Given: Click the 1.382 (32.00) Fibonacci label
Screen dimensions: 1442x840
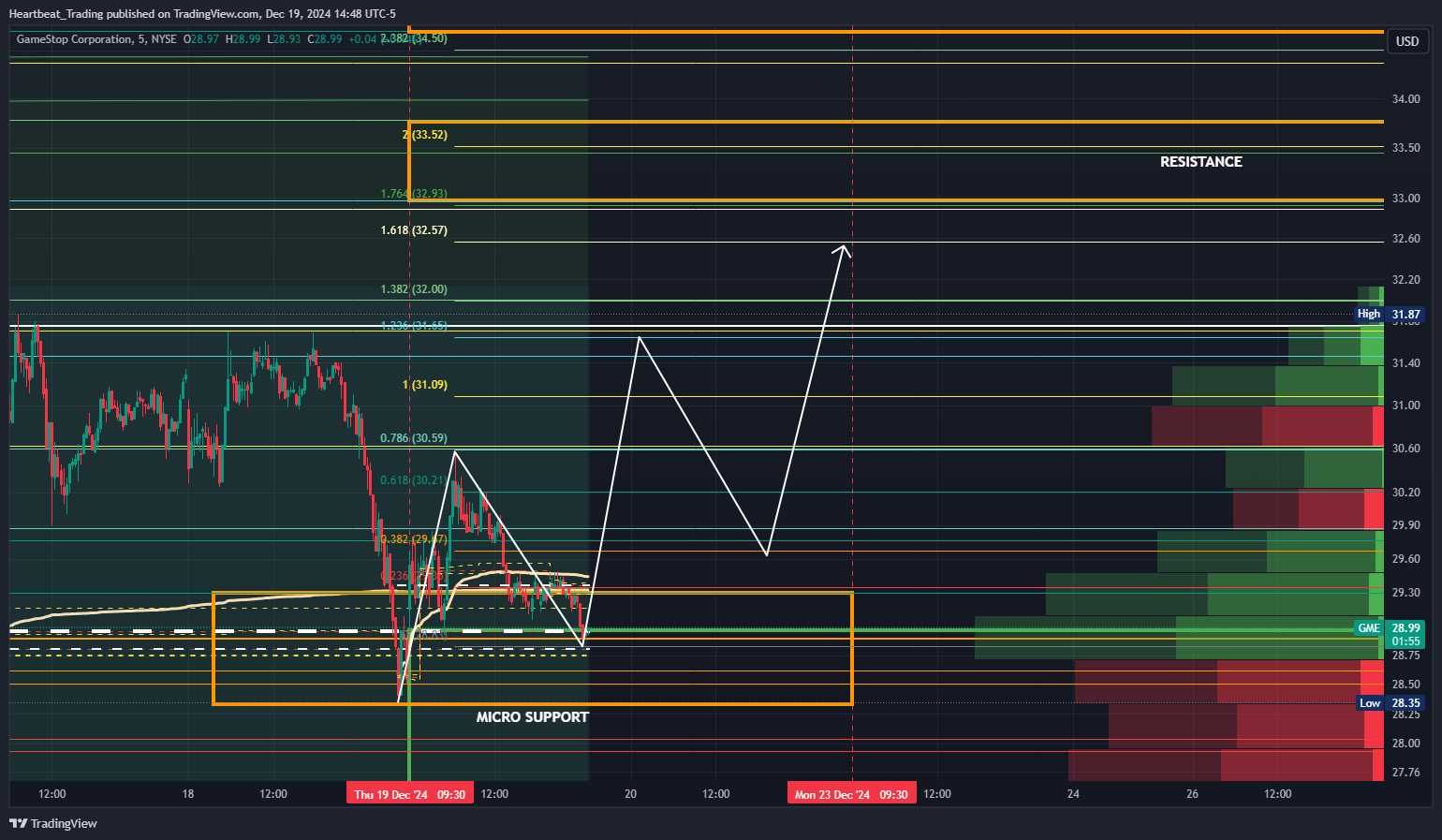Looking at the screenshot, I should 414,289.
